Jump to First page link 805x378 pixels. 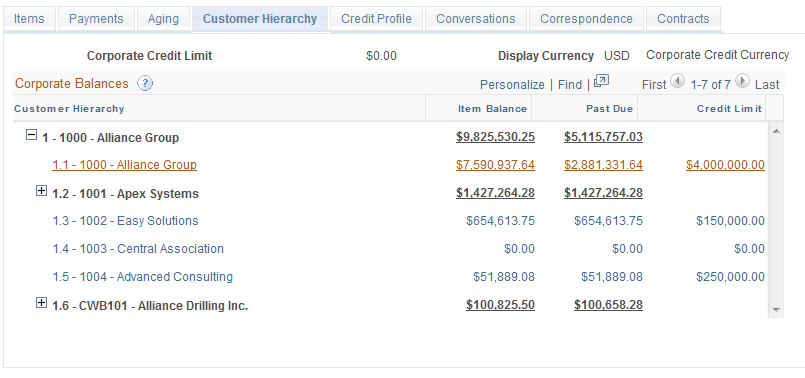tap(654, 85)
